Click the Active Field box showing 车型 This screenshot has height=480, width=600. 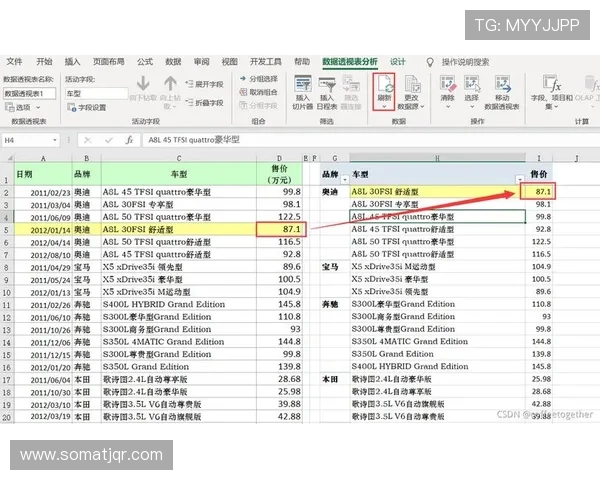coord(96,93)
